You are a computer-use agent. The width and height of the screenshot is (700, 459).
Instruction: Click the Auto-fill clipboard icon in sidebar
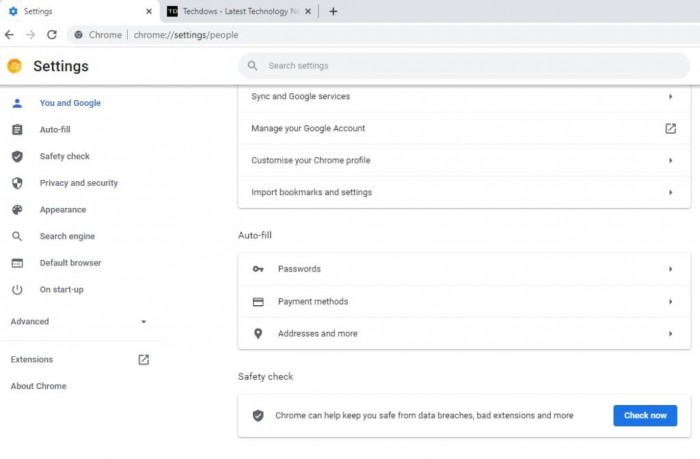point(17,130)
